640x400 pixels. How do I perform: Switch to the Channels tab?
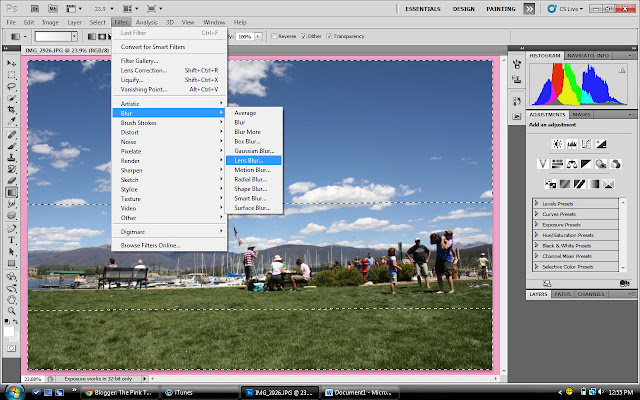tap(591, 294)
